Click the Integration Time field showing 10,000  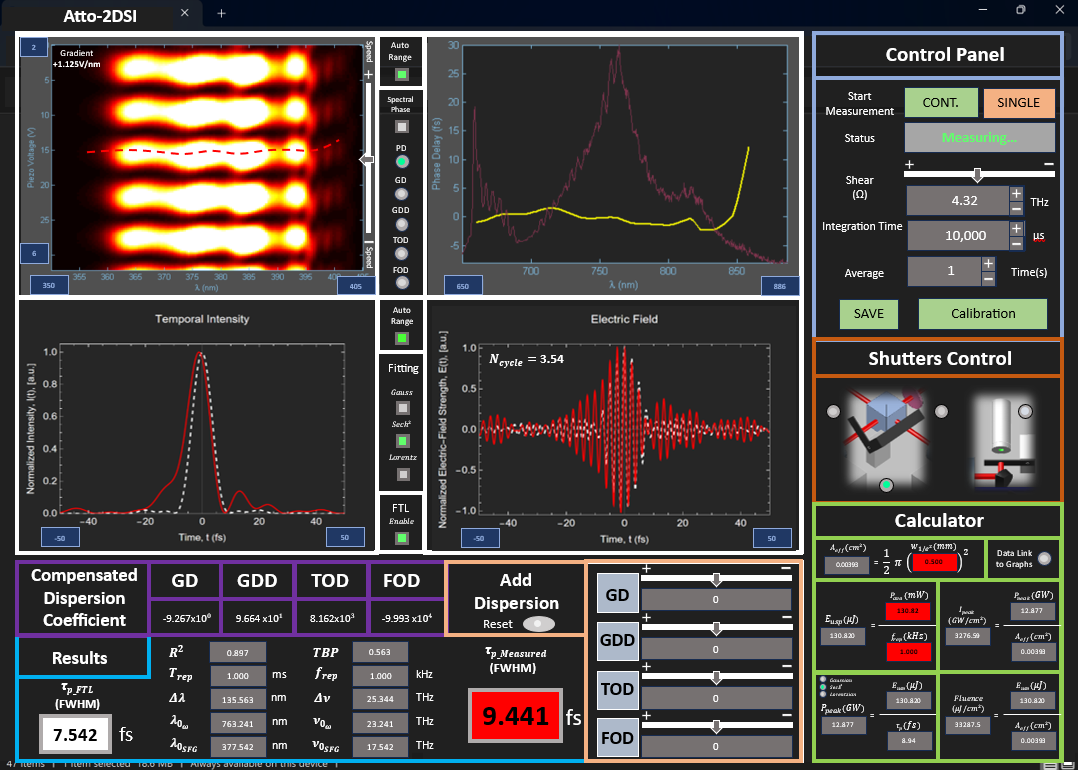pos(957,236)
